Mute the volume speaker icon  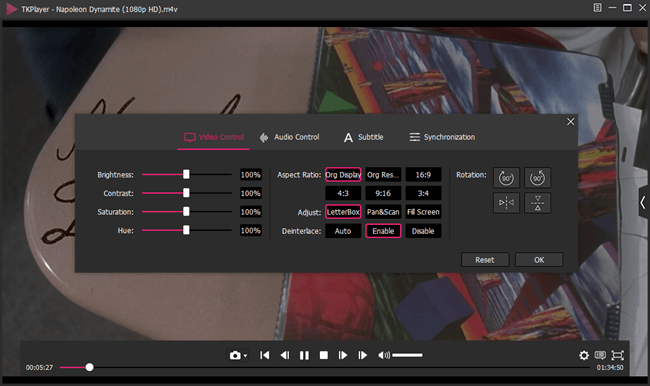coord(384,355)
